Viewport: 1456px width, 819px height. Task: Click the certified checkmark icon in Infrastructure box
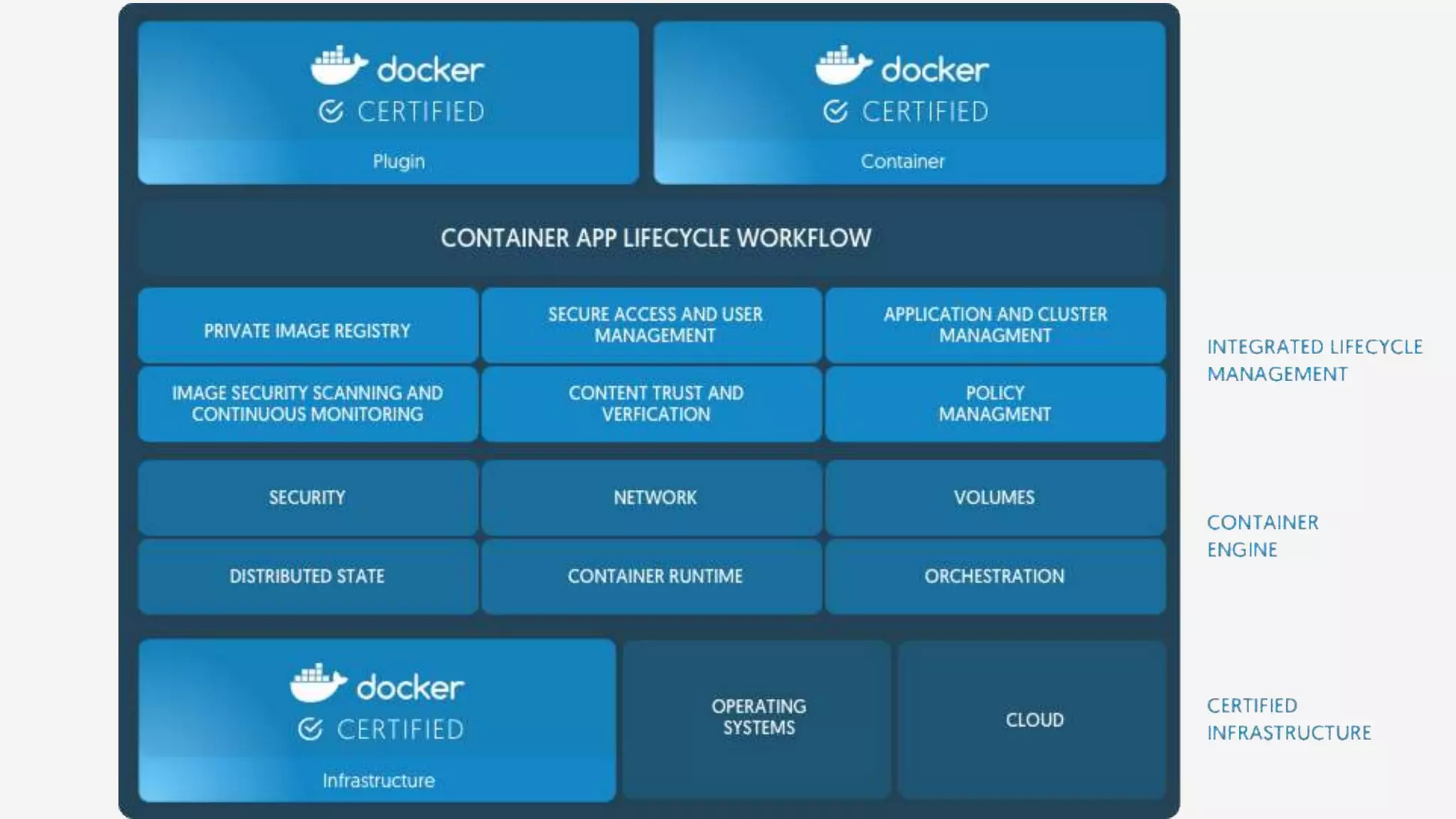[x=311, y=729]
